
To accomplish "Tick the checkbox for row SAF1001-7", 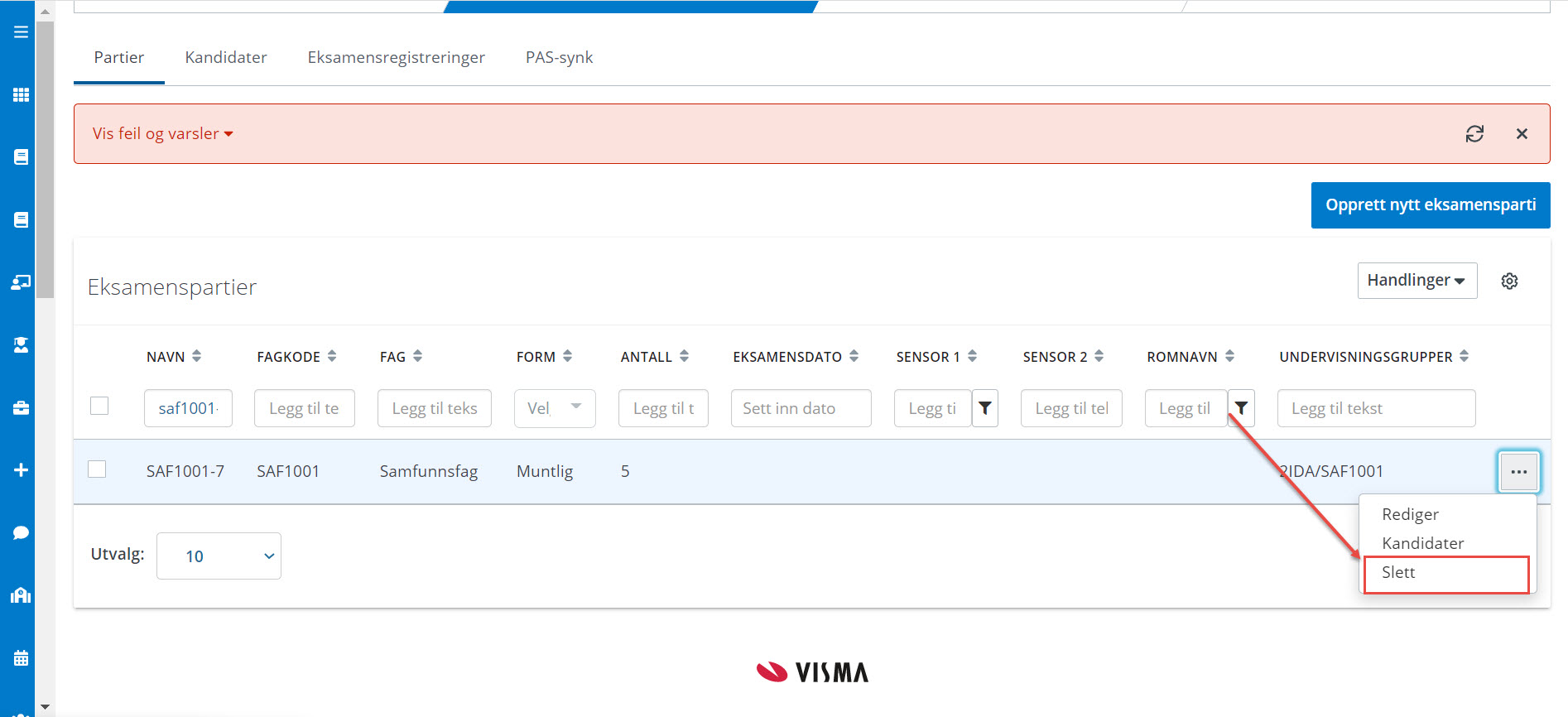I will coord(97,469).
